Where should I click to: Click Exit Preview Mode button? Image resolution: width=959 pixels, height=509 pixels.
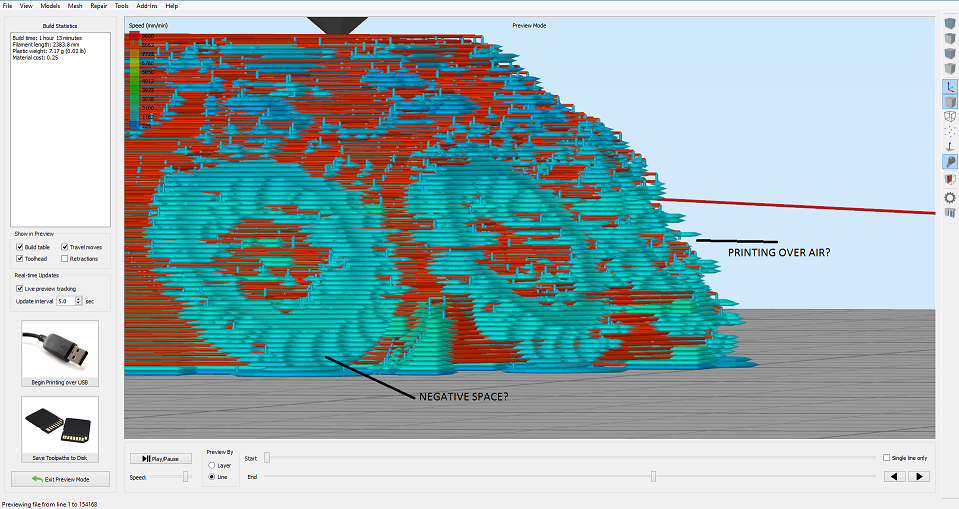[x=60, y=479]
